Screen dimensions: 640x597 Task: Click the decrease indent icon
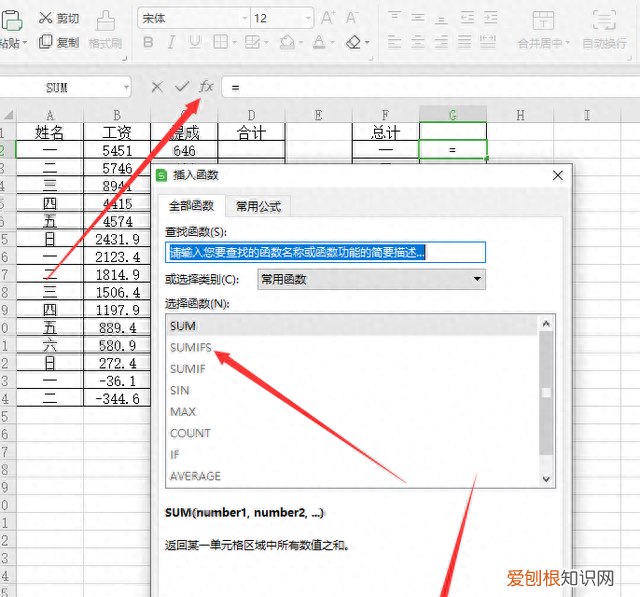pos(467,18)
